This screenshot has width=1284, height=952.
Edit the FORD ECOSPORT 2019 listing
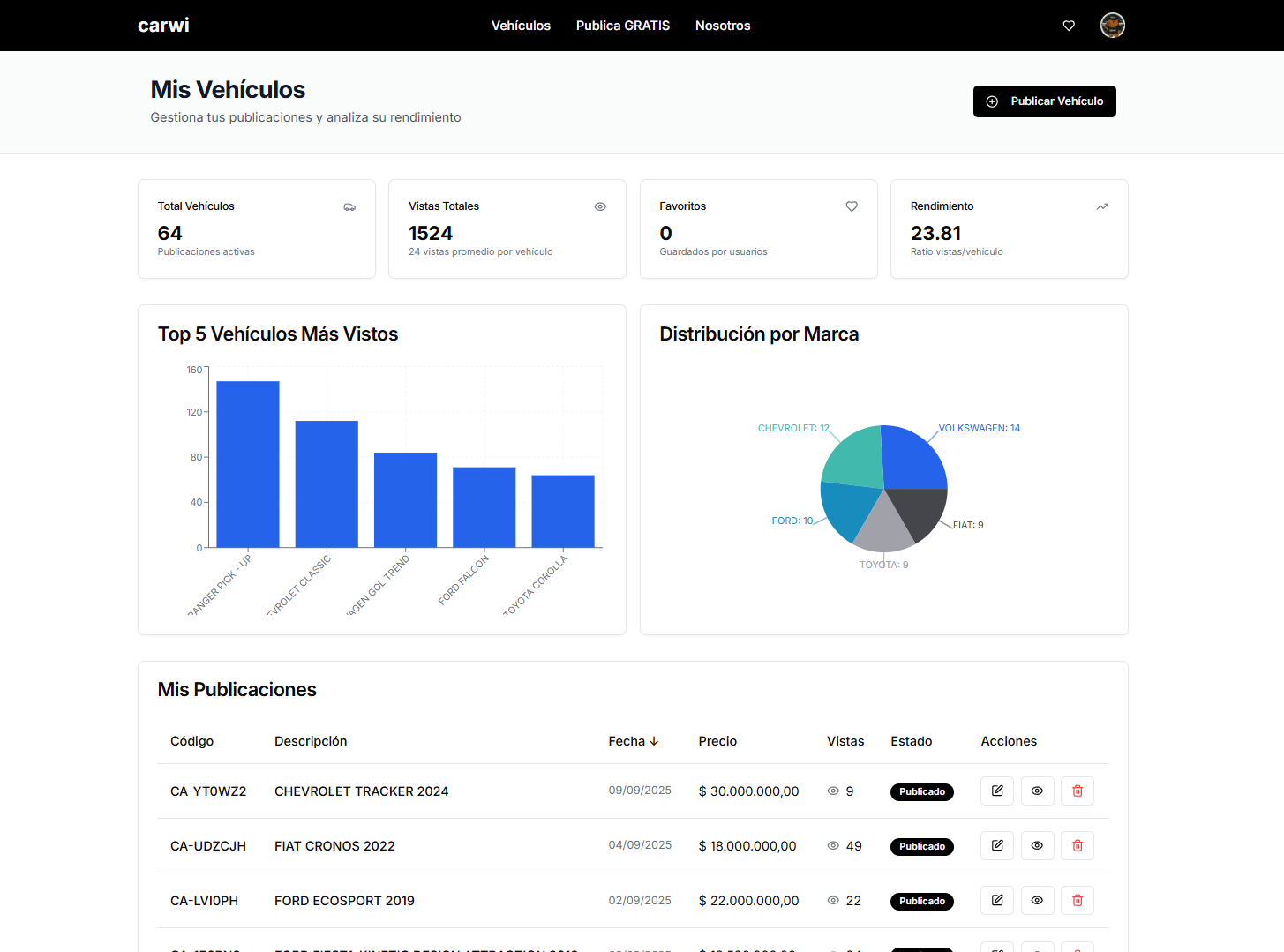[997, 901]
